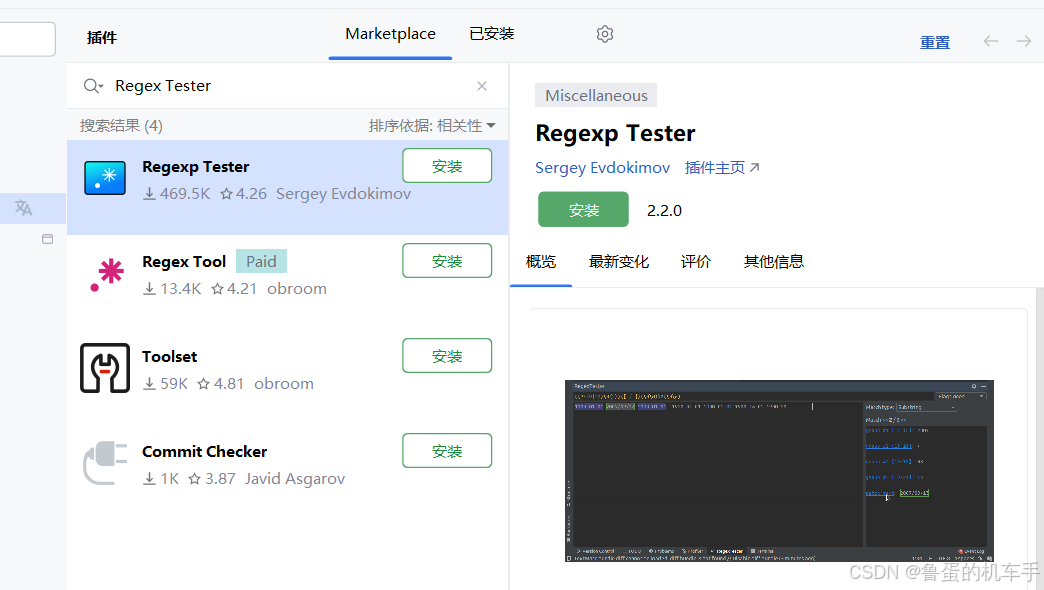Install the Commit Checker plugin
The width and height of the screenshot is (1044, 590).
coord(447,451)
